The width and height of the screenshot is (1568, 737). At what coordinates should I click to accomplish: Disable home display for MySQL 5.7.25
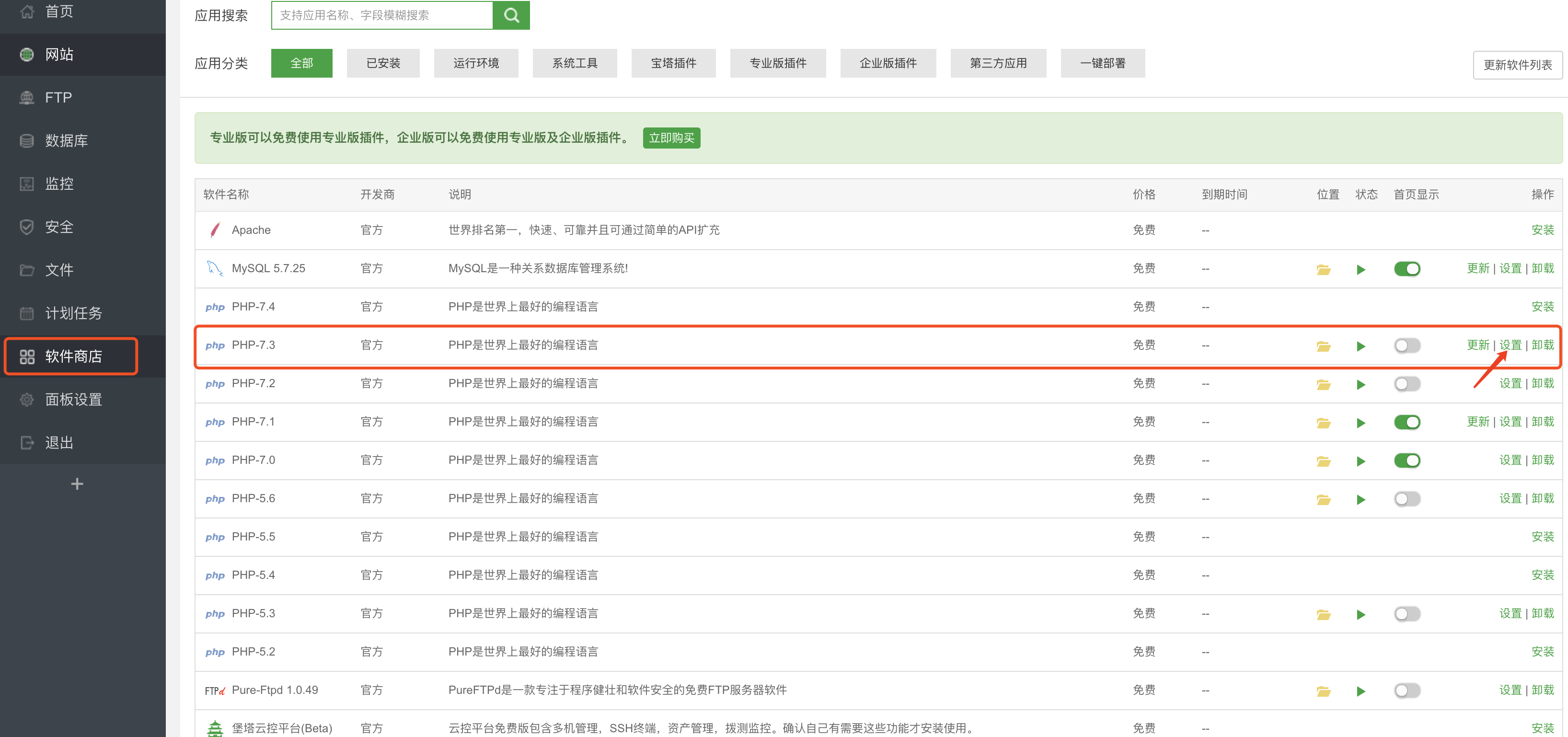(1407, 268)
